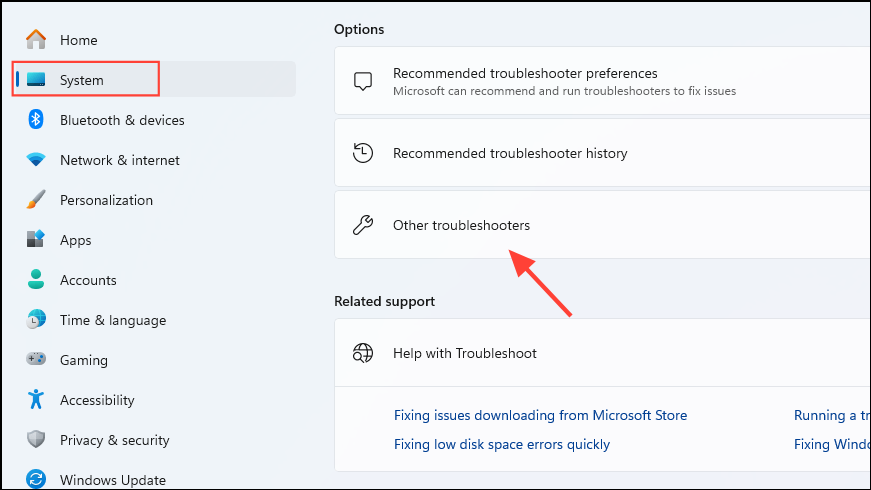871x490 pixels.
Task: Open Recommended troubleshooter history
Action: click(x=602, y=153)
